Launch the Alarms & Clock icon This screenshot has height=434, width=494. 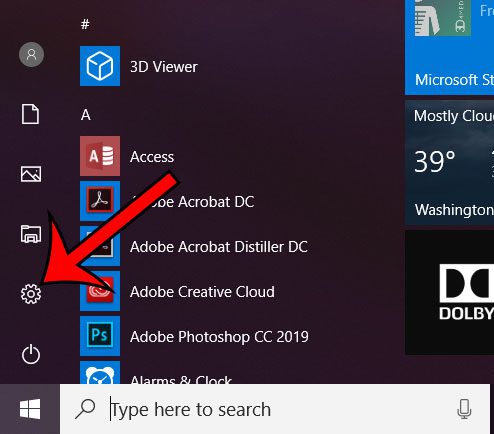(x=100, y=373)
